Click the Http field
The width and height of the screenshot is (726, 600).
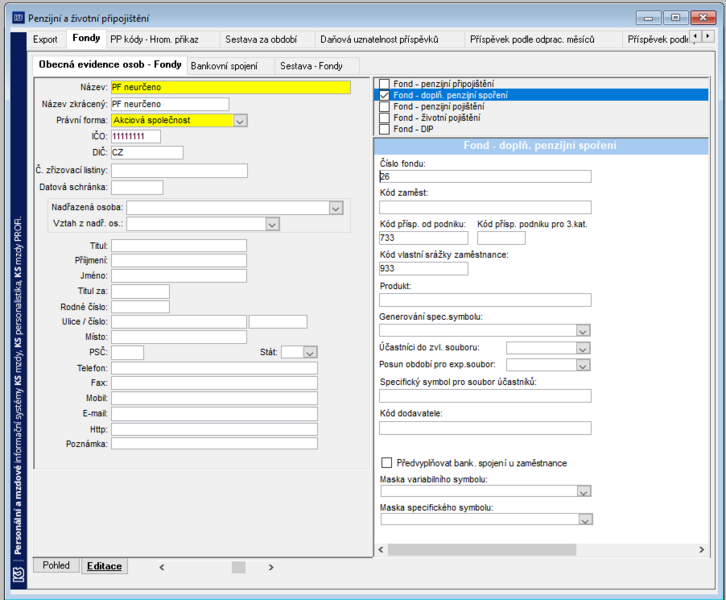[214, 429]
